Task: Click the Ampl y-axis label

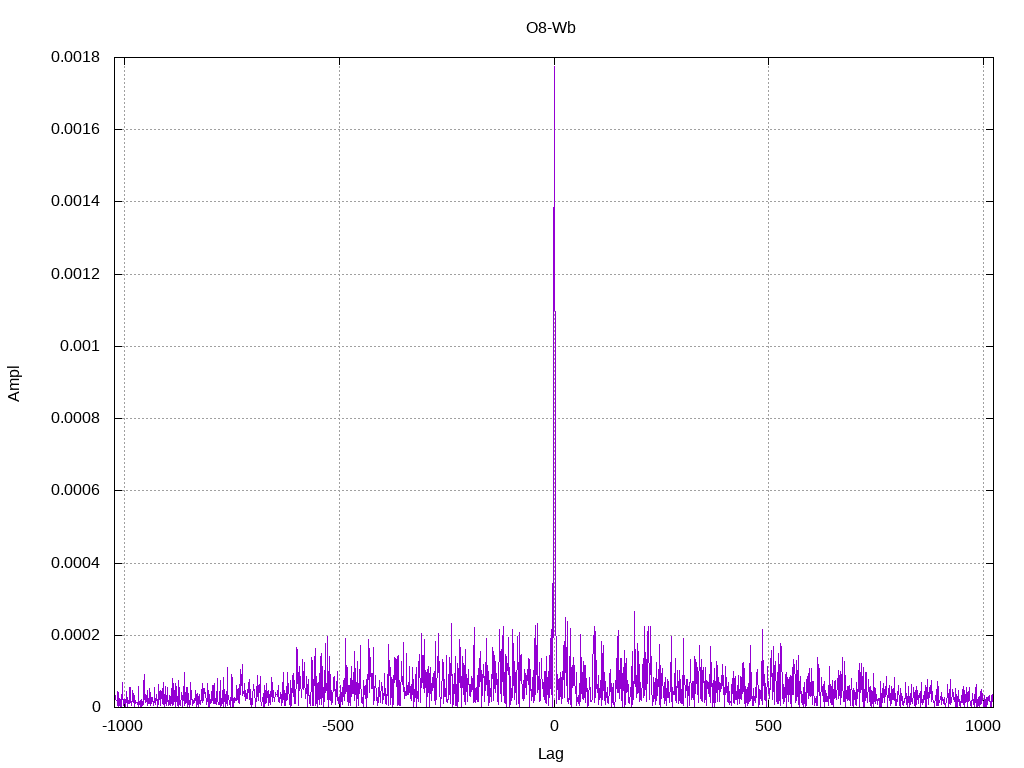Action: pos(14,383)
